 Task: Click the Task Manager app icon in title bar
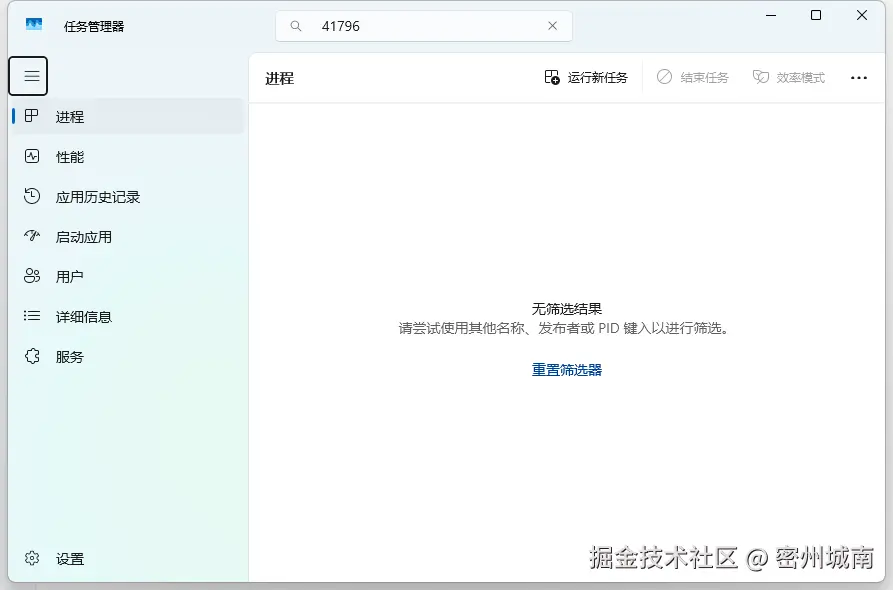(x=34, y=24)
